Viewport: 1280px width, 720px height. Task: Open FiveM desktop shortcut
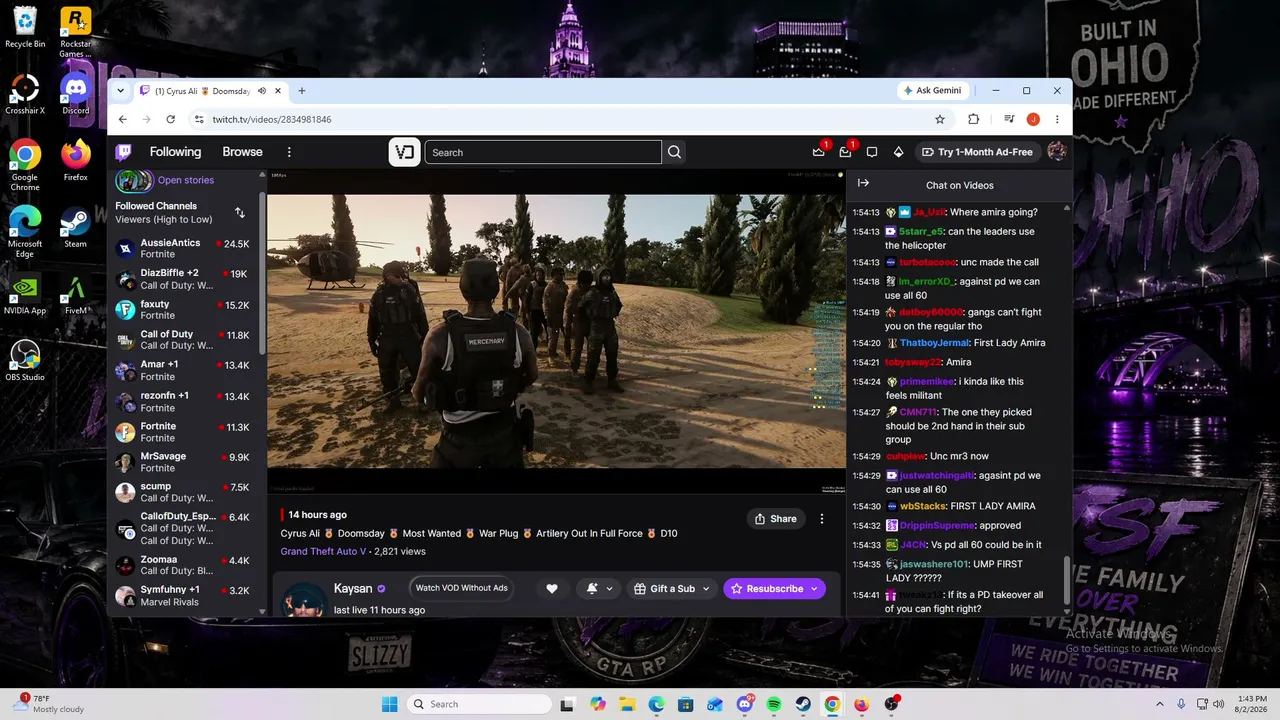pyautogui.click(x=75, y=295)
